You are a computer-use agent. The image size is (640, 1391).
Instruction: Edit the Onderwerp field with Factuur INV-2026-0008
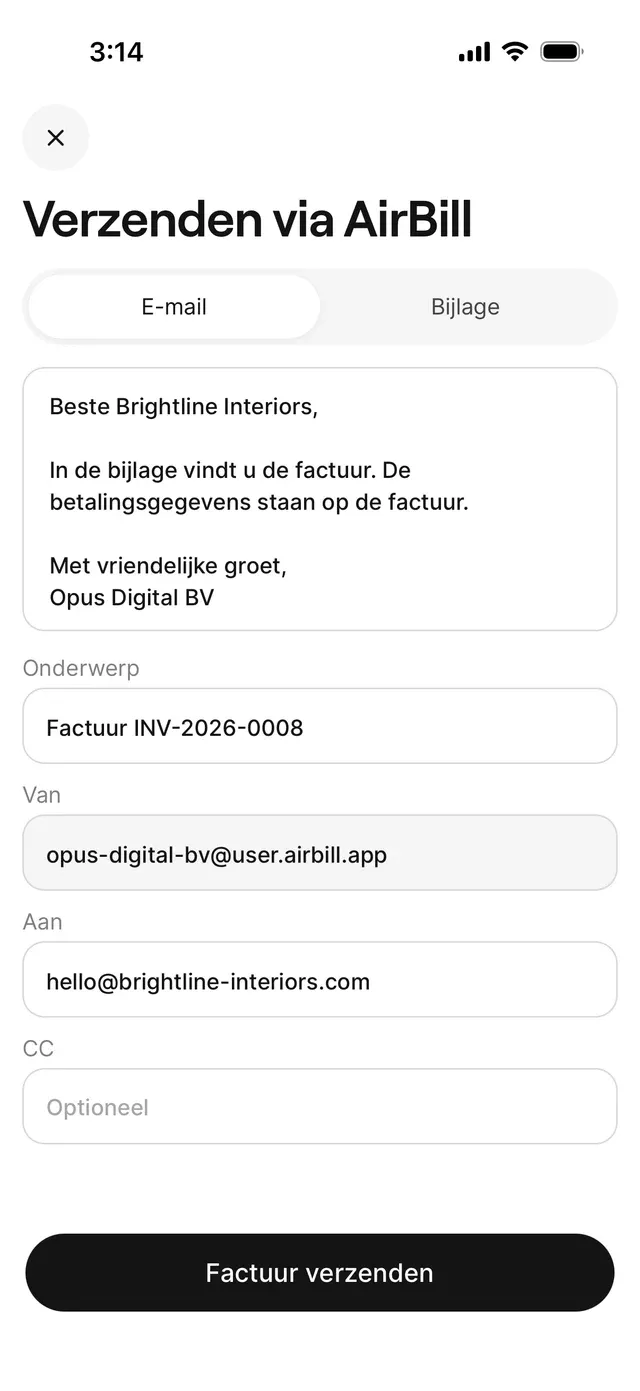320,726
